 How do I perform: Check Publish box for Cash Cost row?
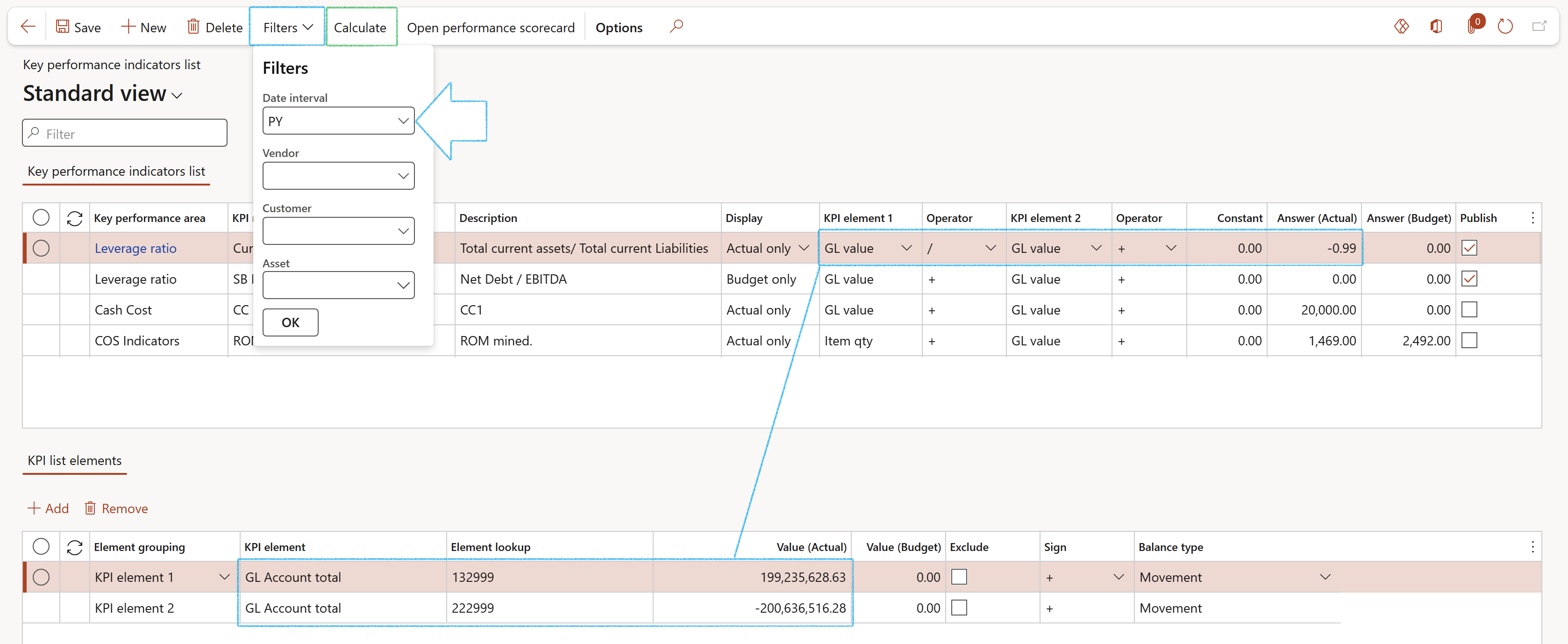(1469, 310)
